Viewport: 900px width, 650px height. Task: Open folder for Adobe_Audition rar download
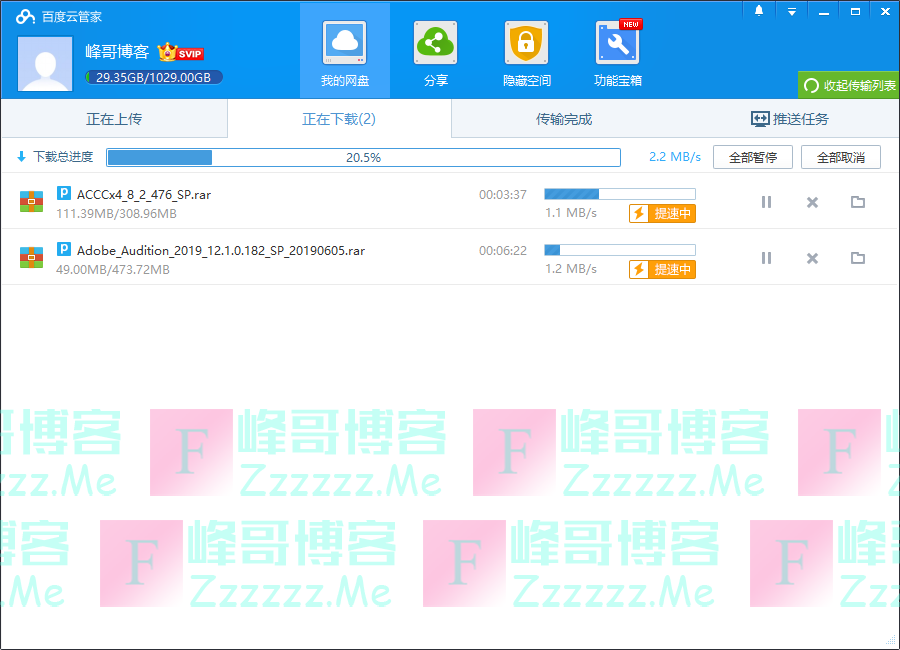tap(857, 258)
